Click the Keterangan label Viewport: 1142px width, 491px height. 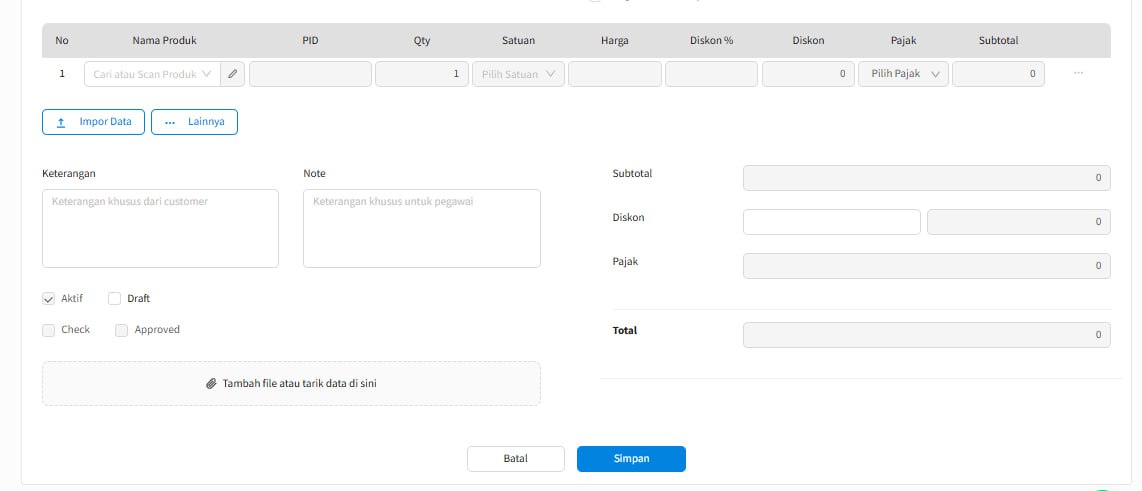pyautogui.click(x=69, y=173)
